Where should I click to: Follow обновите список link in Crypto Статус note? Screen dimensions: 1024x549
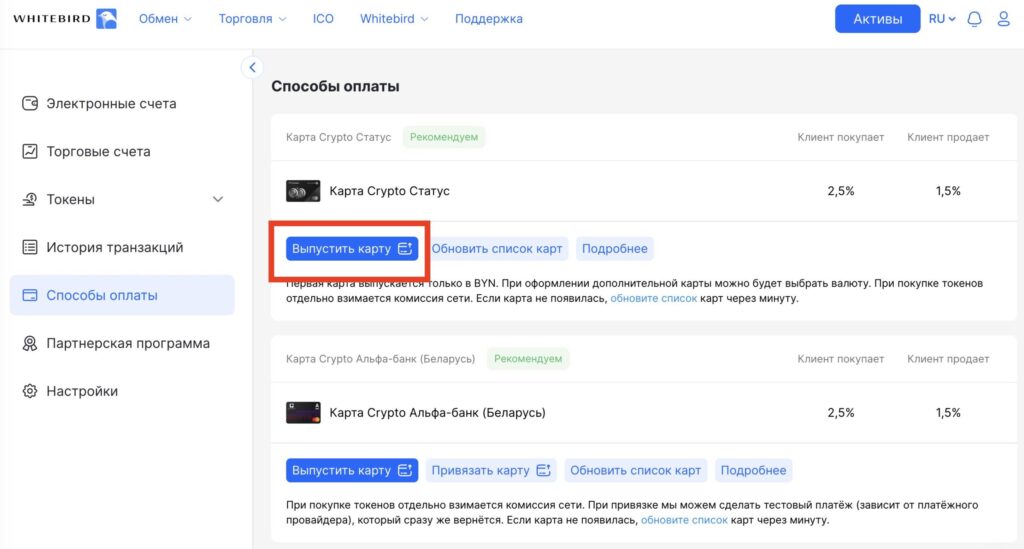[x=654, y=298]
